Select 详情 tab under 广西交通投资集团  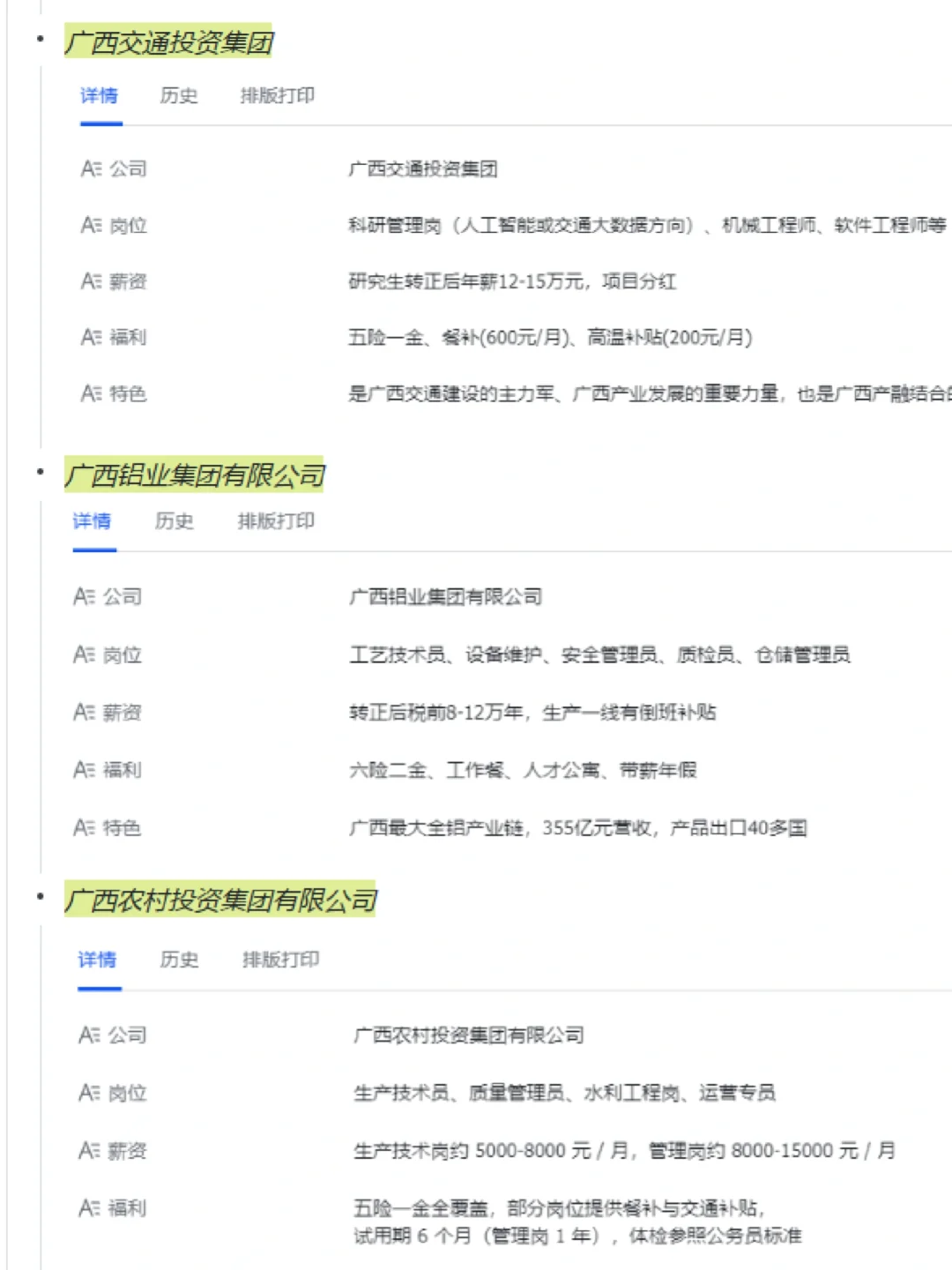click(x=100, y=95)
